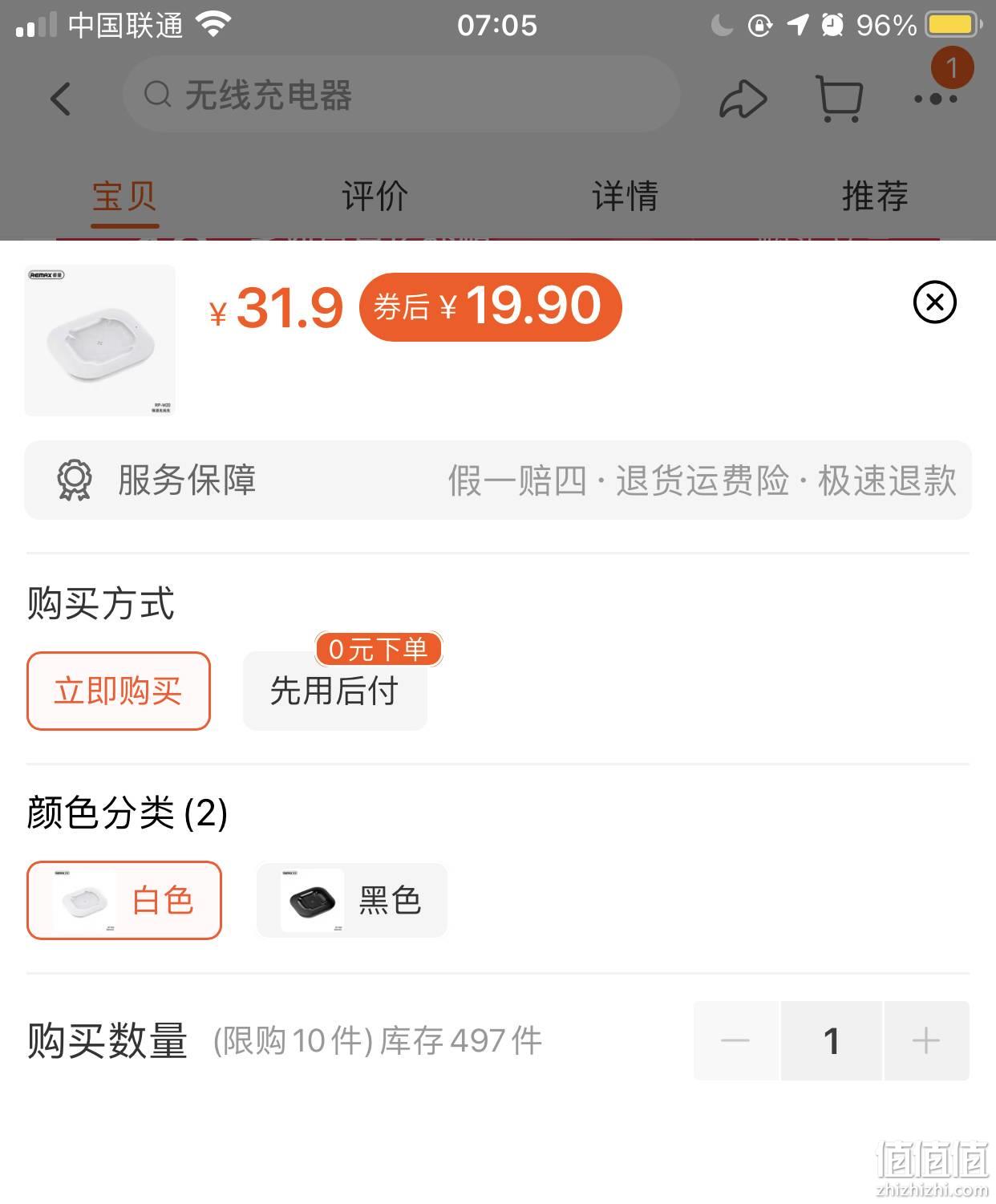Select 先用后付 purchase method

click(x=335, y=691)
